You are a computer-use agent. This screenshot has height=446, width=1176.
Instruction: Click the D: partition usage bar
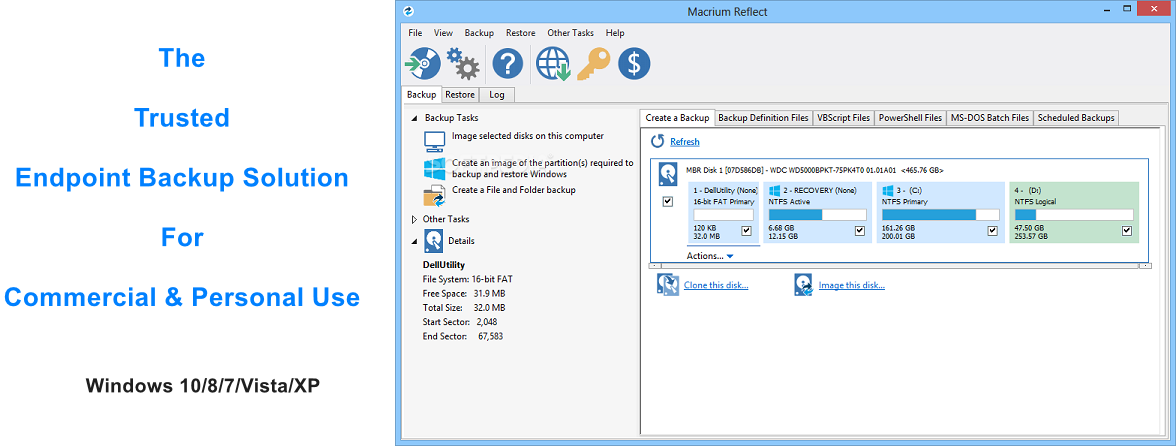point(1074,215)
